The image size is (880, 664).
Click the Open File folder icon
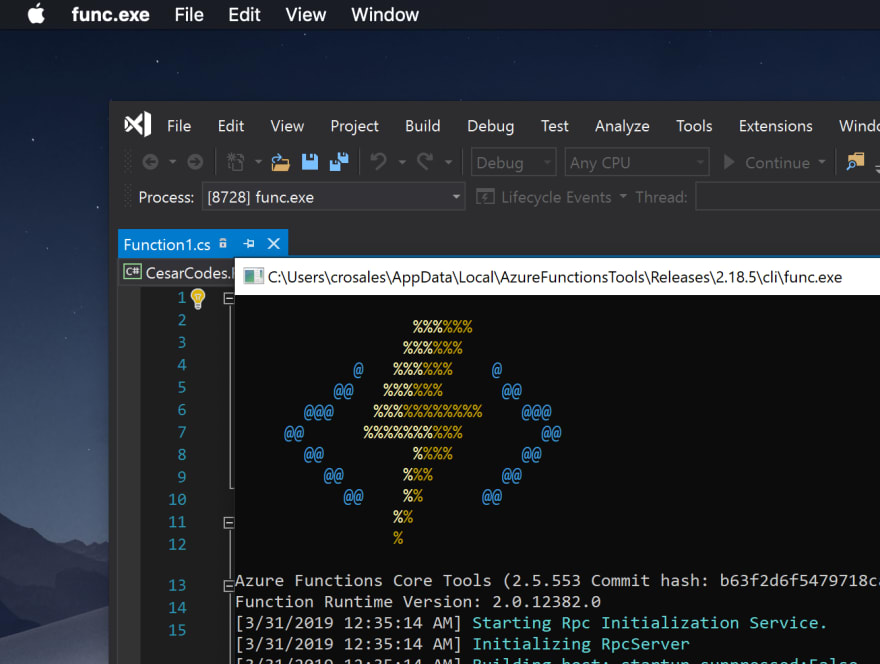point(281,162)
